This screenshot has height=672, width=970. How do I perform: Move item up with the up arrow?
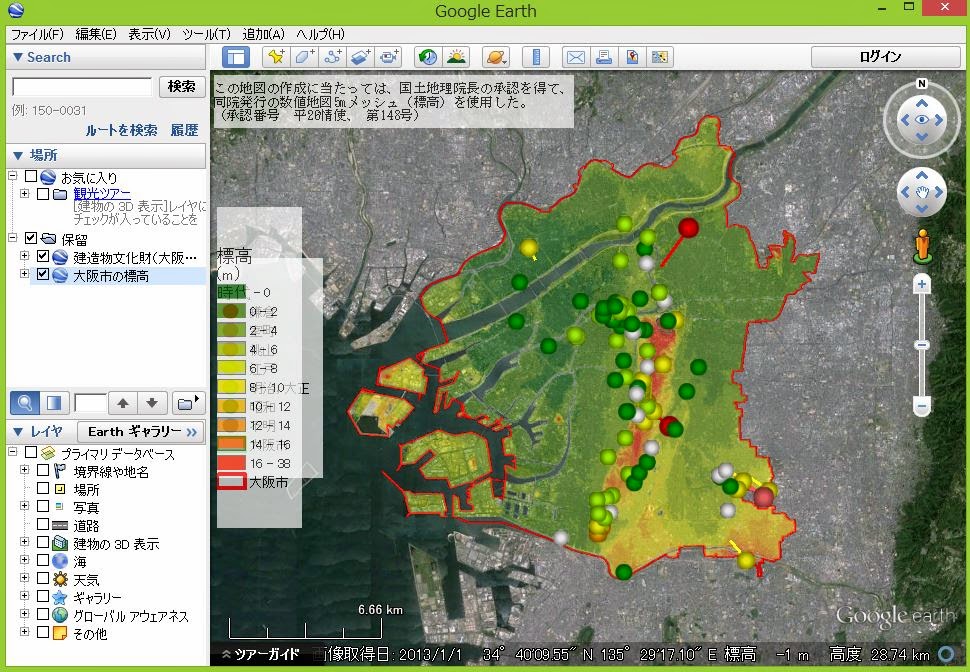tap(122, 403)
